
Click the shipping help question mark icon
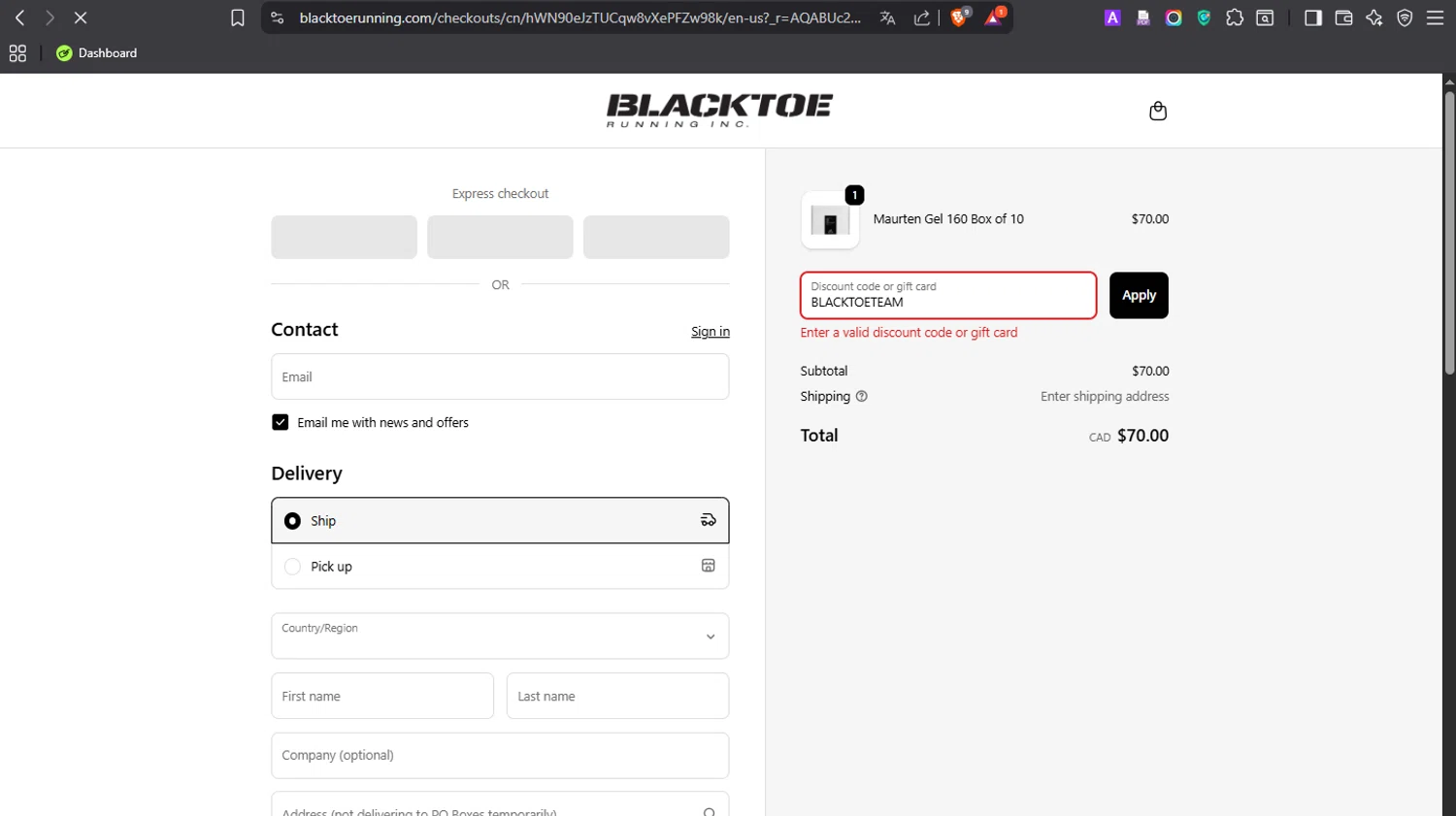[x=861, y=396]
